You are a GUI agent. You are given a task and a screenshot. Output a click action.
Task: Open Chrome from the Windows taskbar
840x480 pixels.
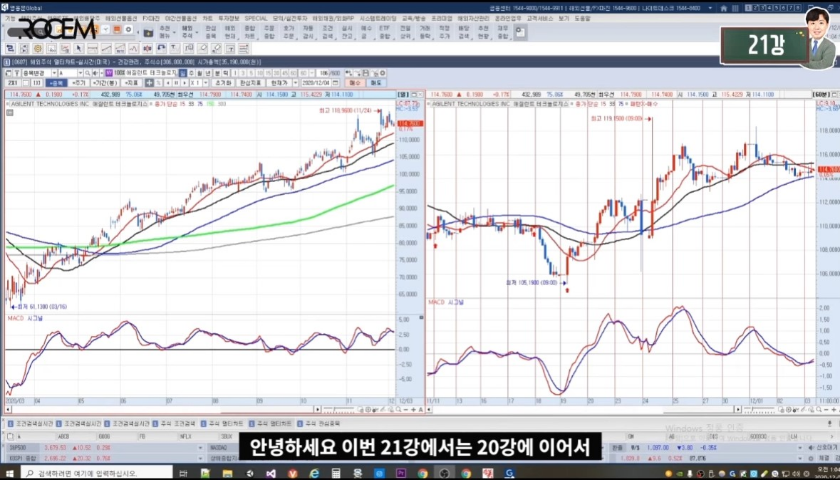coord(422,472)
